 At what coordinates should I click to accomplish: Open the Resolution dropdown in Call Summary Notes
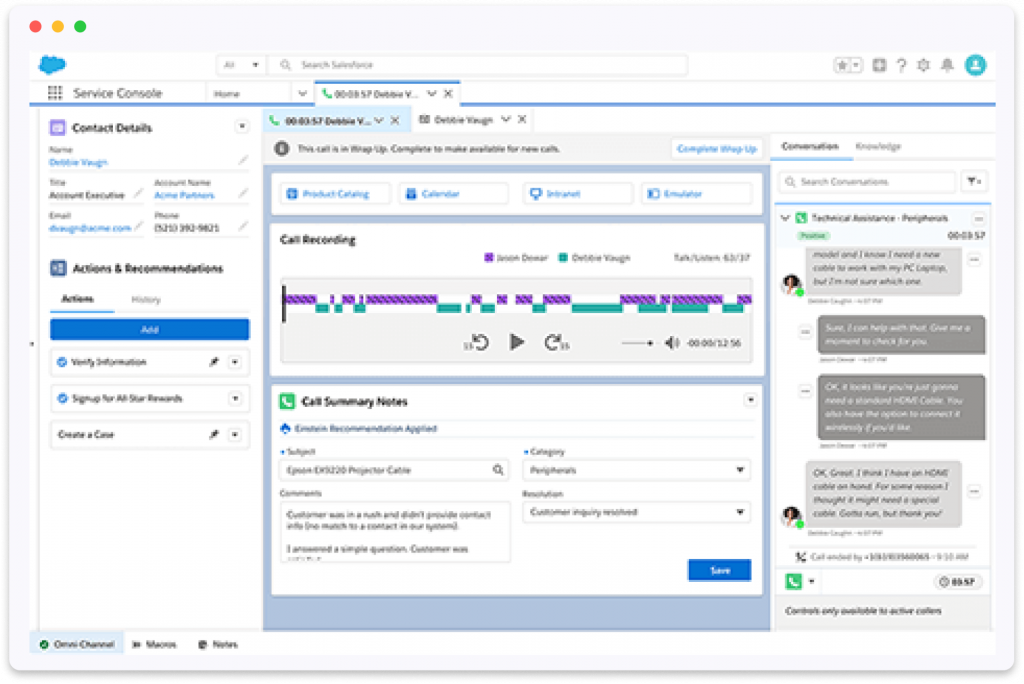pos(741,512)
